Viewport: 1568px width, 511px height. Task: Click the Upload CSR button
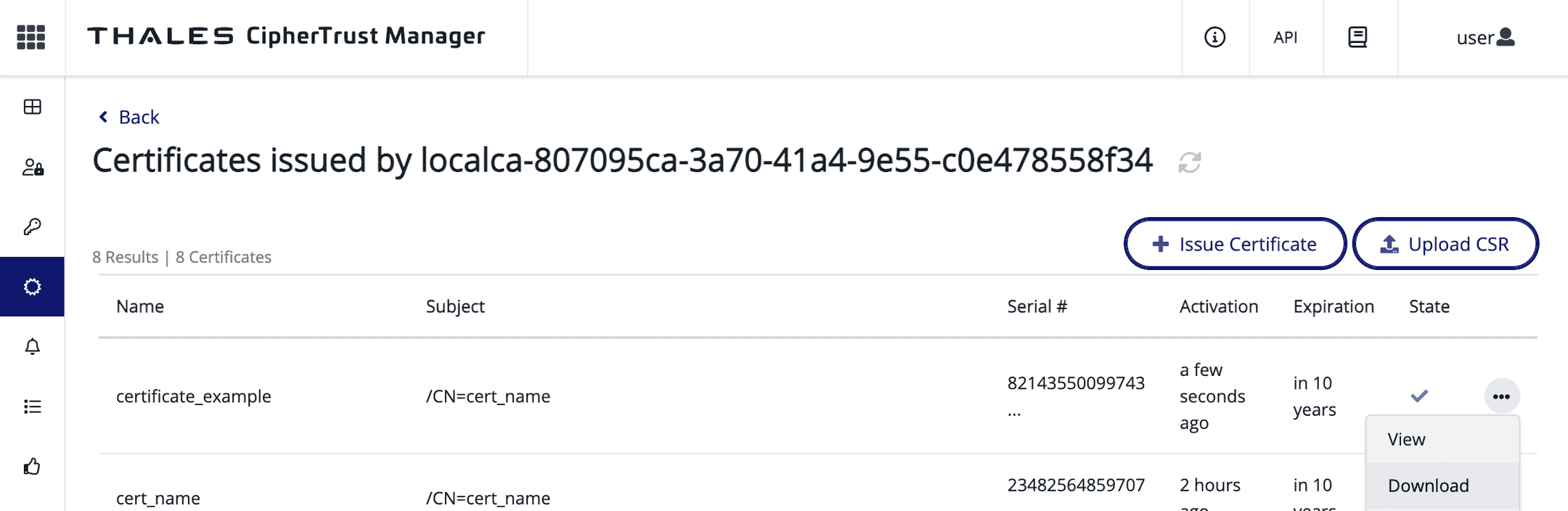click(1445, 244)
